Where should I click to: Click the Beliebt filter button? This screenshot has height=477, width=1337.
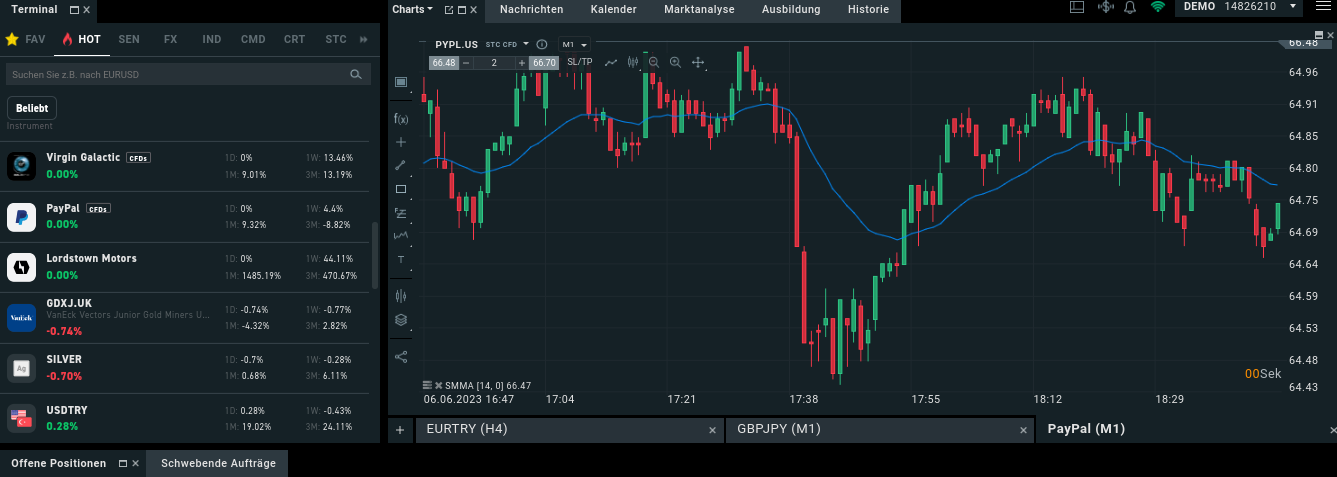point(32,108)
